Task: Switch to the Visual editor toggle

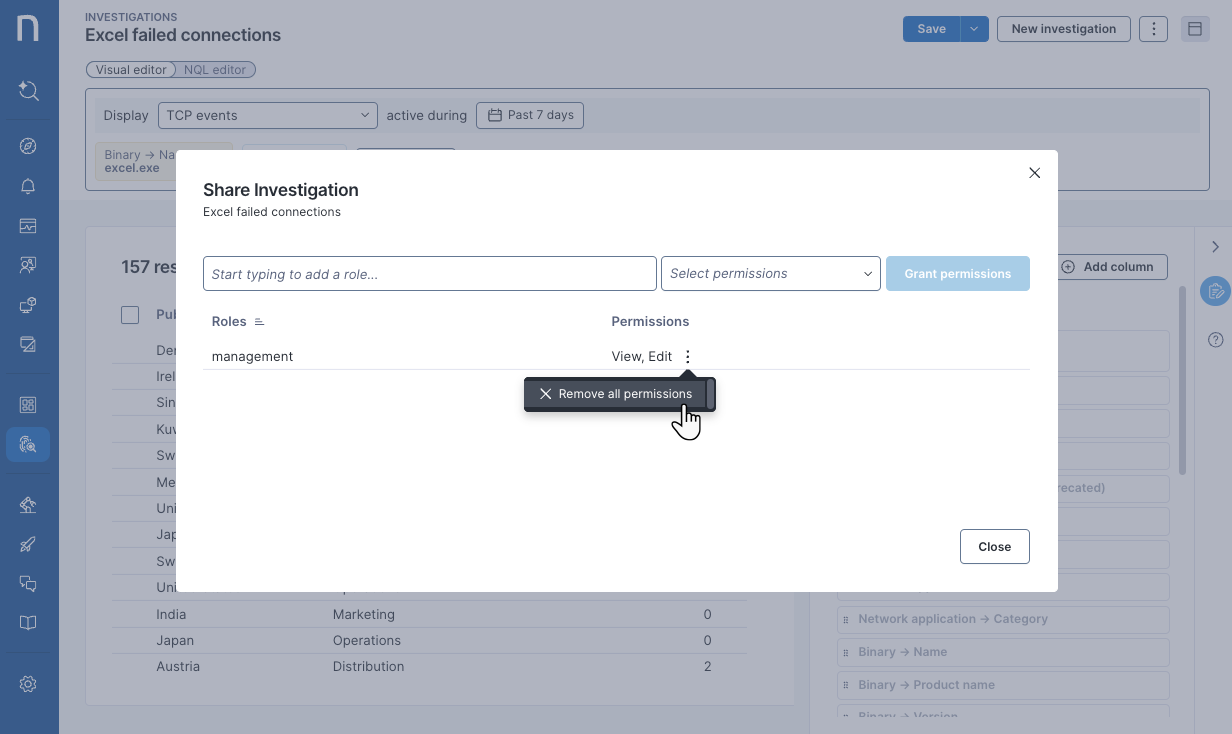Action: click(x=131, y=70)
